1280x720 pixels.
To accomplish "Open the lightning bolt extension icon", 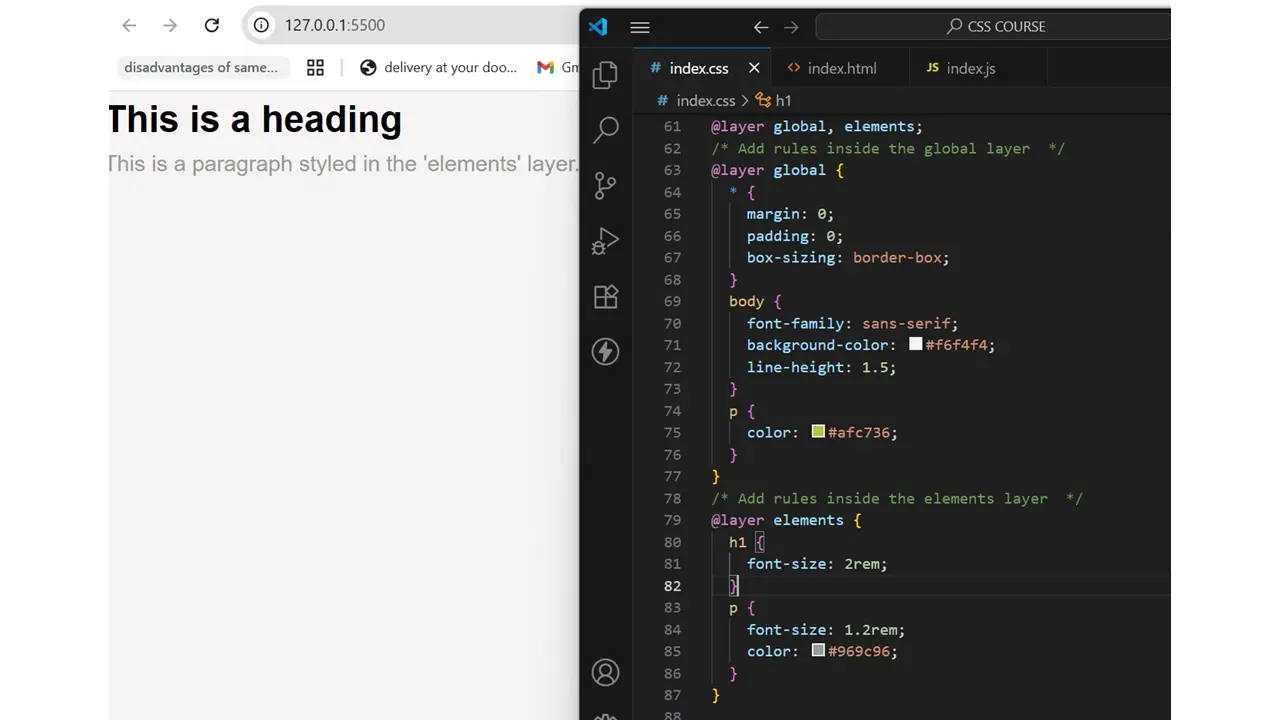I will click(x=605, y=352).
